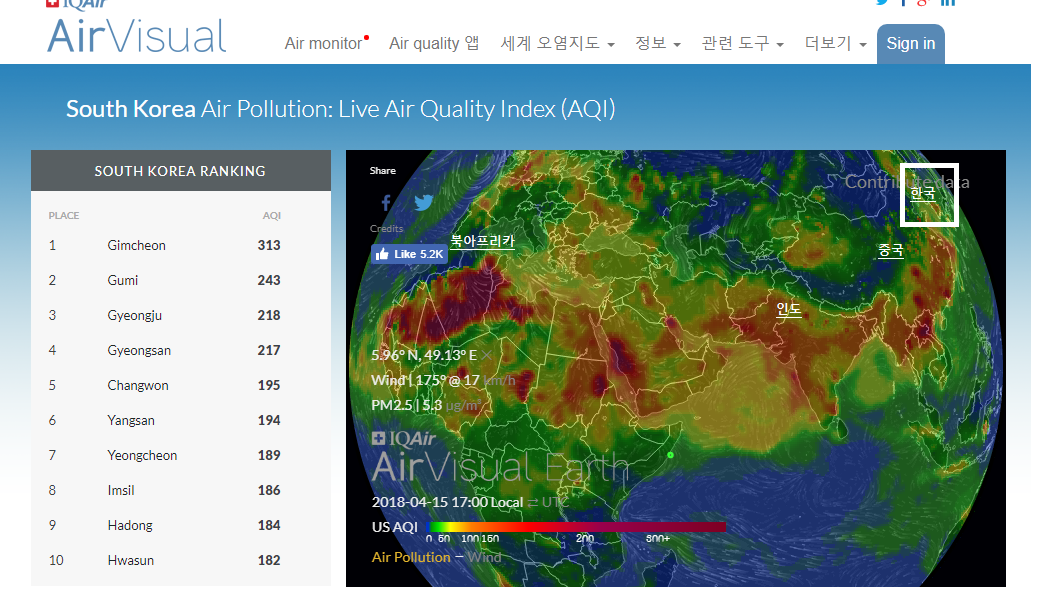The width and height of the screenshot is (1063, 612).
Task: Open the Air monitor menu item
Action: (324, 44)
